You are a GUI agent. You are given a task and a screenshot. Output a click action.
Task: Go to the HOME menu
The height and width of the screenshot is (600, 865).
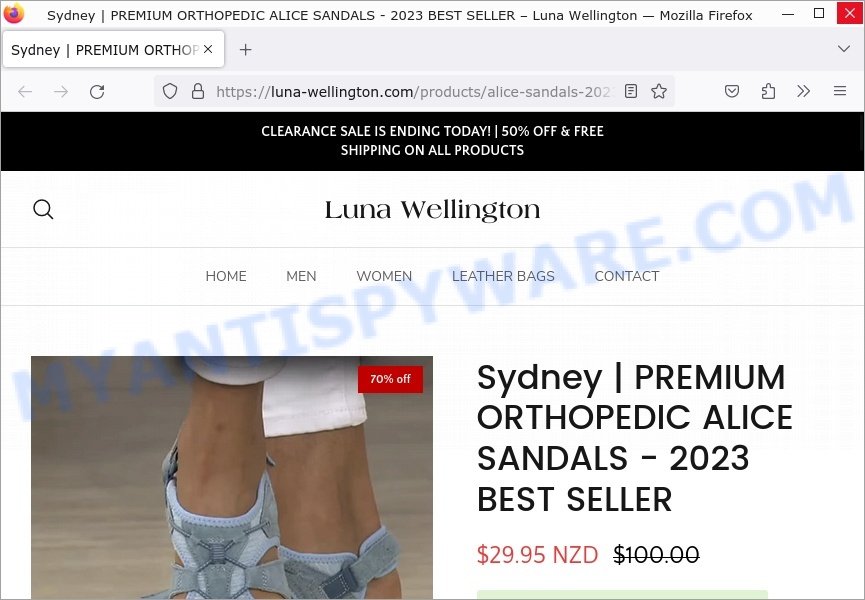(x=226, y=276)
